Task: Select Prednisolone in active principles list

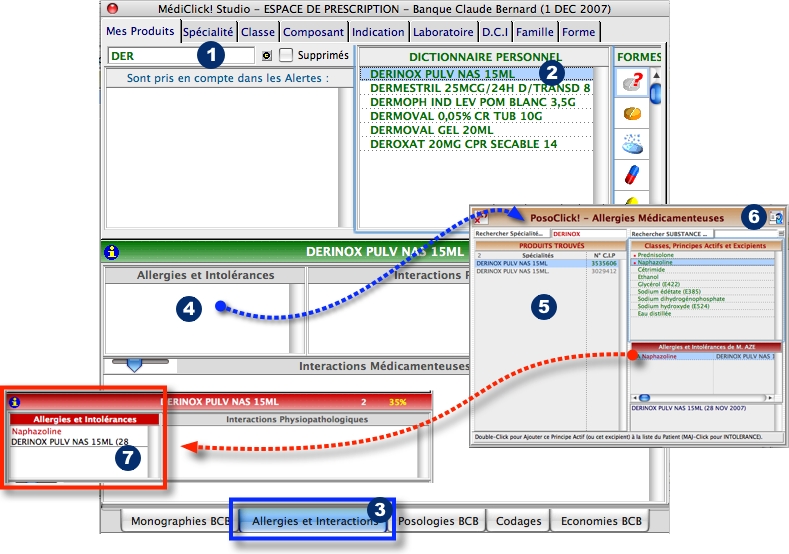Action: pos(702,255)
